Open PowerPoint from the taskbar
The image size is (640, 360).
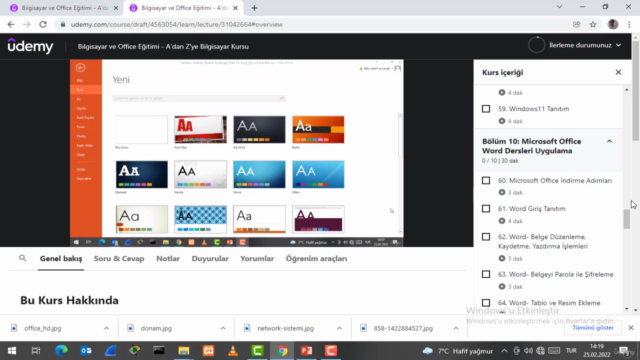pyautogui.click(x=307, y=351)
